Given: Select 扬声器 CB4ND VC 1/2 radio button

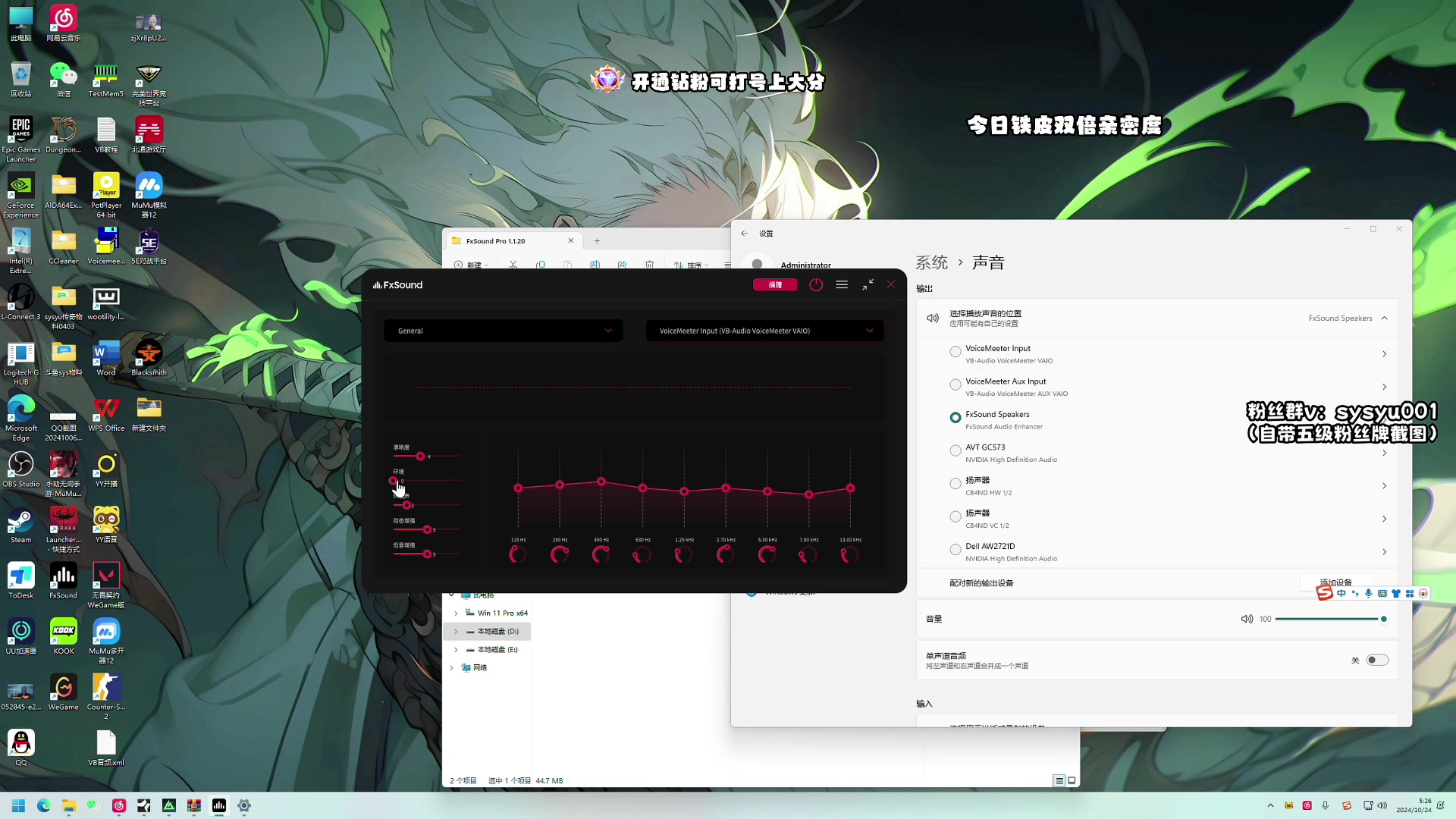Looking at the screenshot, I should click(x=955, y=516).
